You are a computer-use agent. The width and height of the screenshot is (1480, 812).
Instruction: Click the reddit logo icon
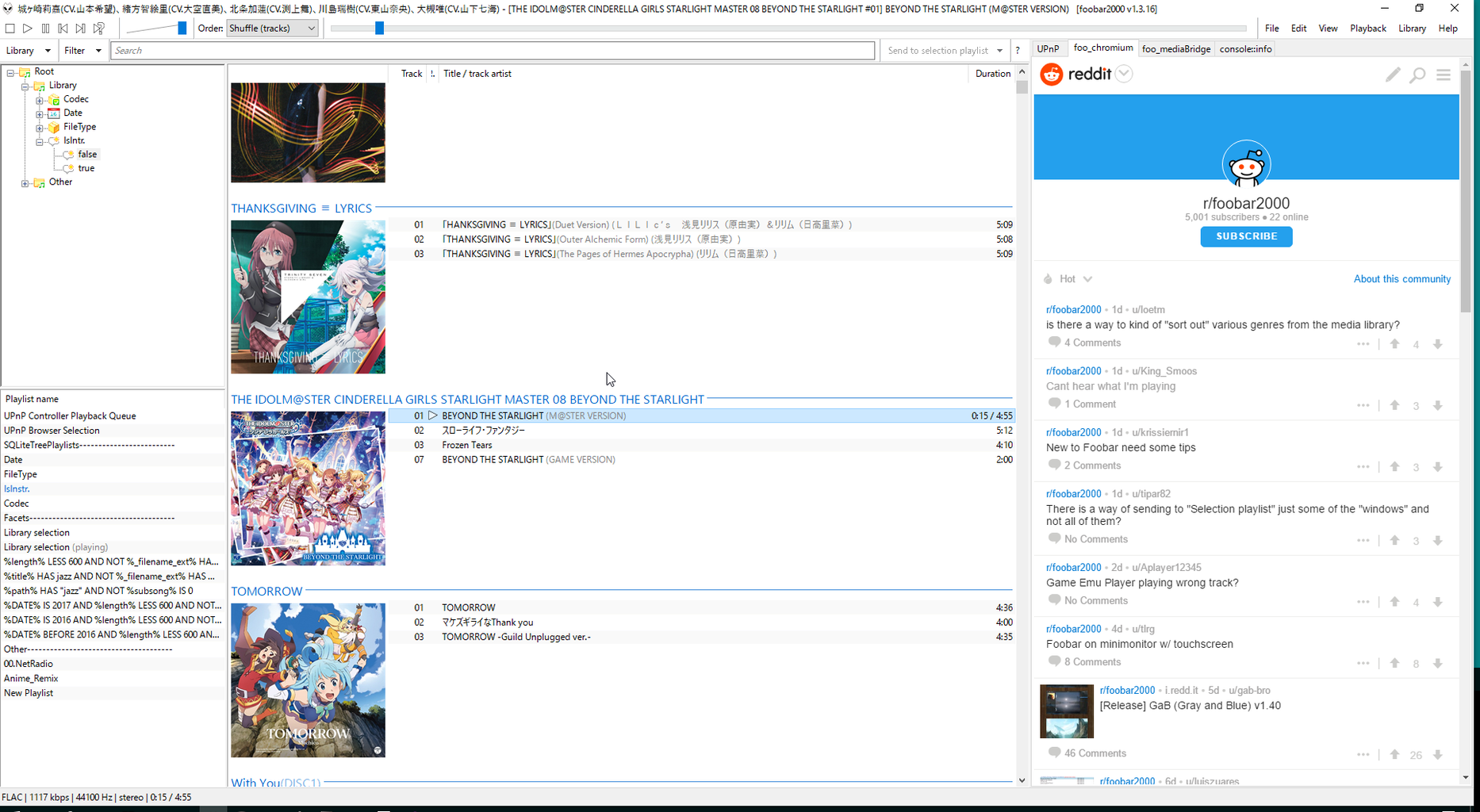1052,74
